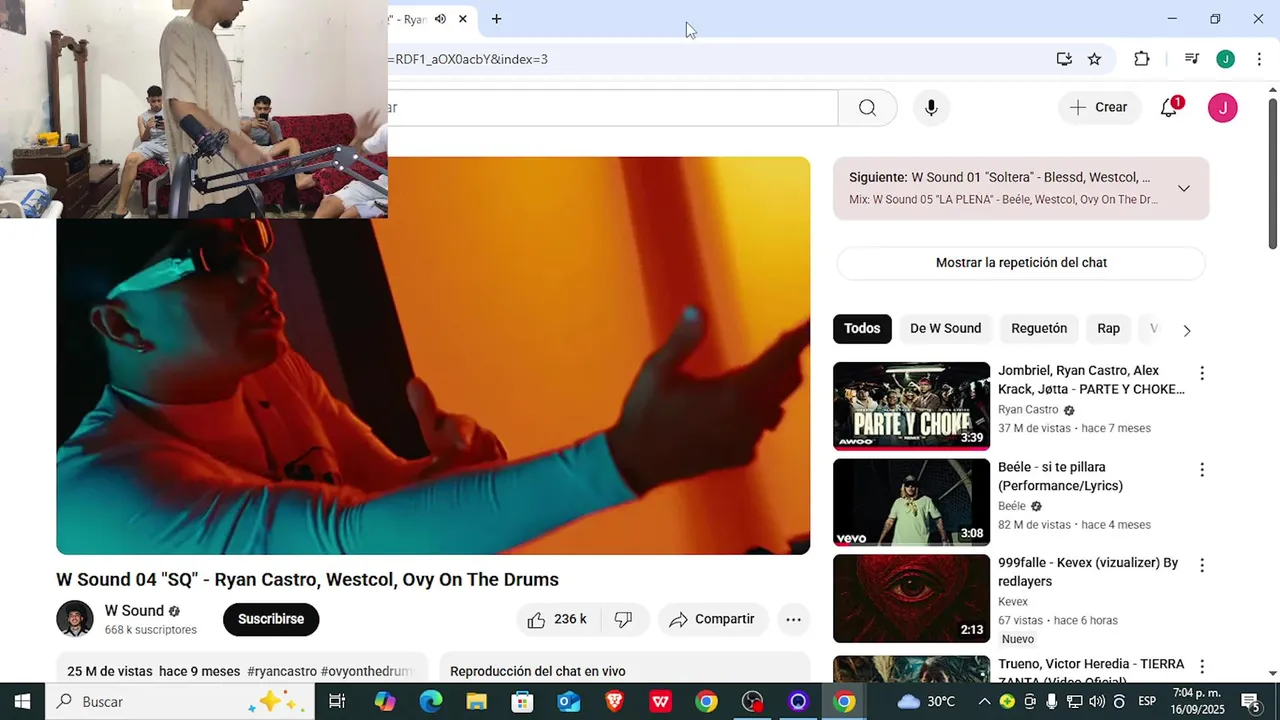Open options menu for PARTE Y CHOKE video
1280x720 pixels.
(1202, 373)
